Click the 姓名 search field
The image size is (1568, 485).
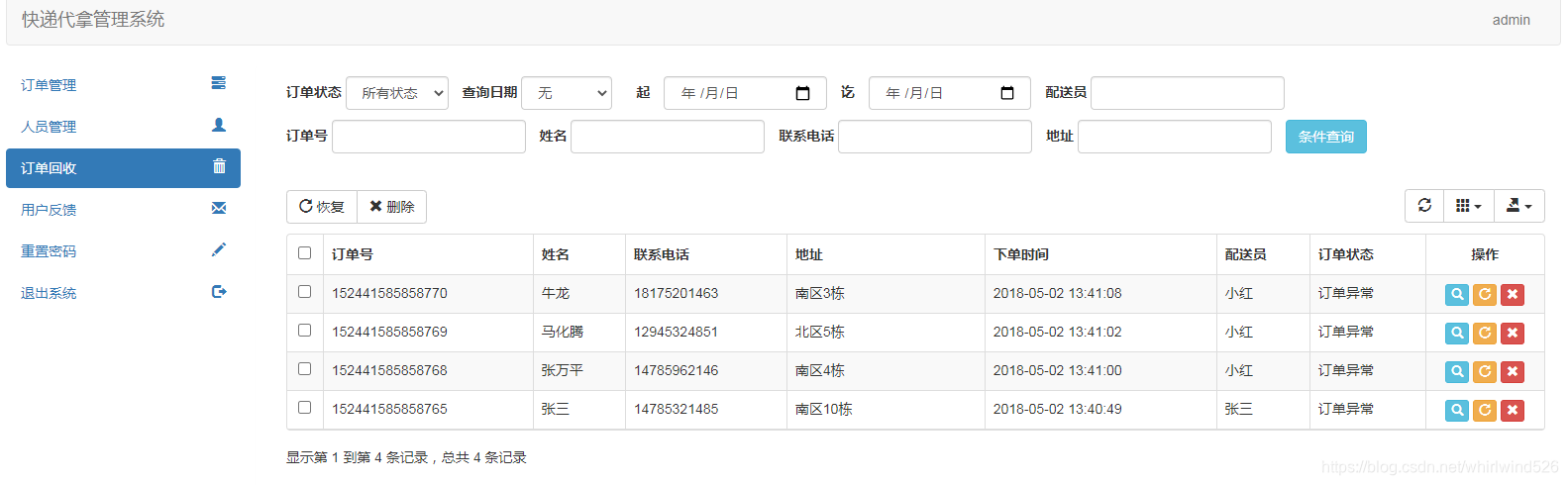tap(668, 137)
